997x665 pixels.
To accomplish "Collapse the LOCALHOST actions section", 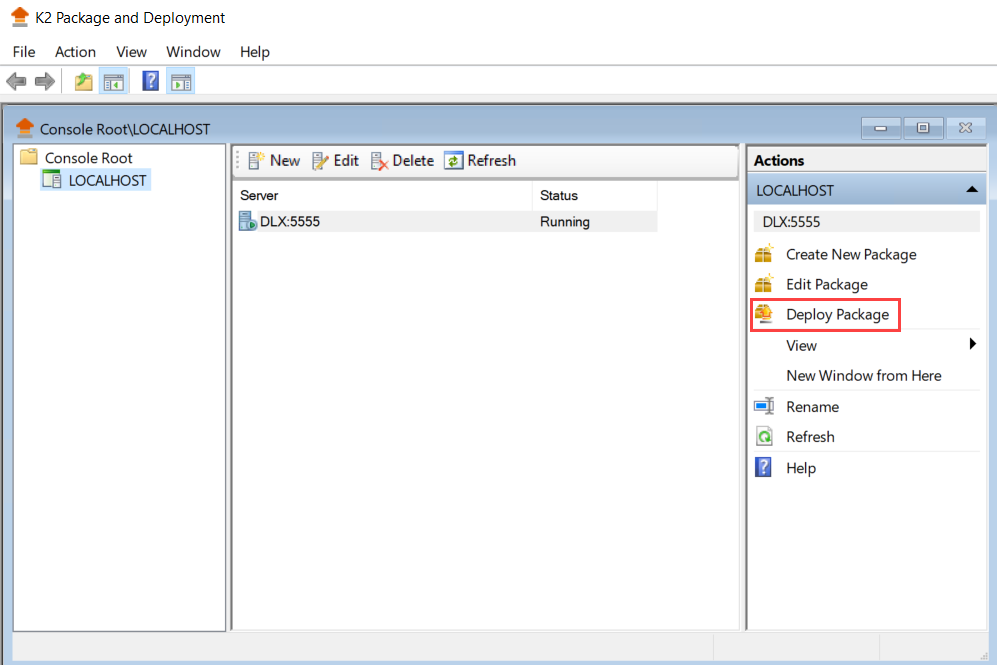I will click(970, 190).
